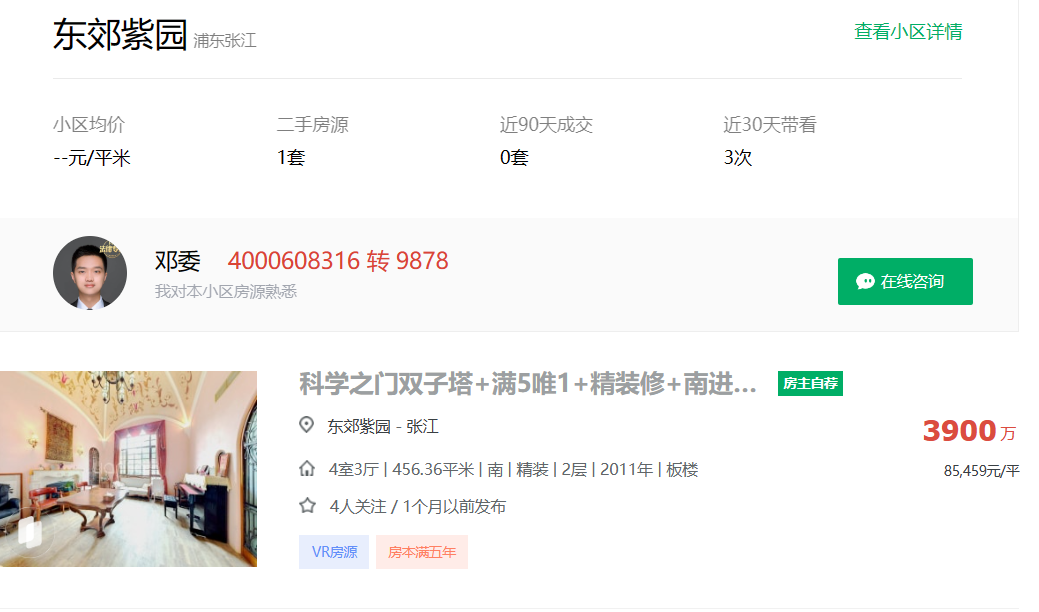Click the 房主自荐 badge
This screenshot has width=1039, height=612.
(x=811, y=383)
